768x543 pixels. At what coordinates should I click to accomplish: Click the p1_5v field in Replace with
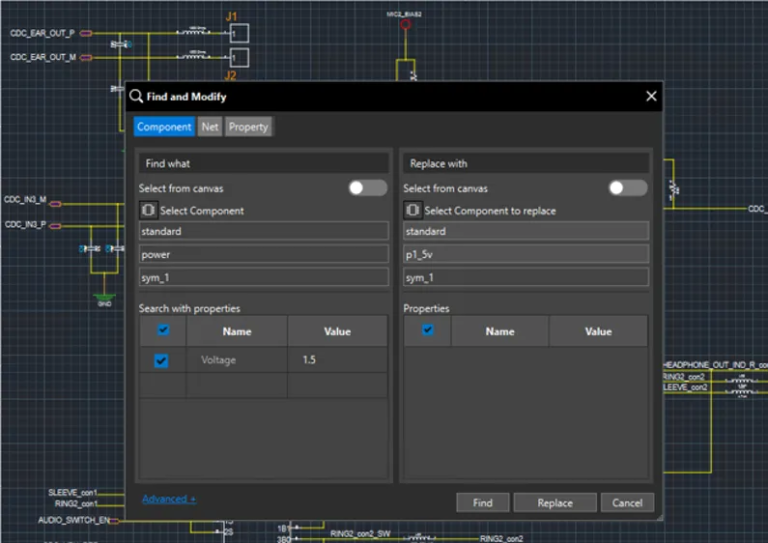(x=526, y=254)
